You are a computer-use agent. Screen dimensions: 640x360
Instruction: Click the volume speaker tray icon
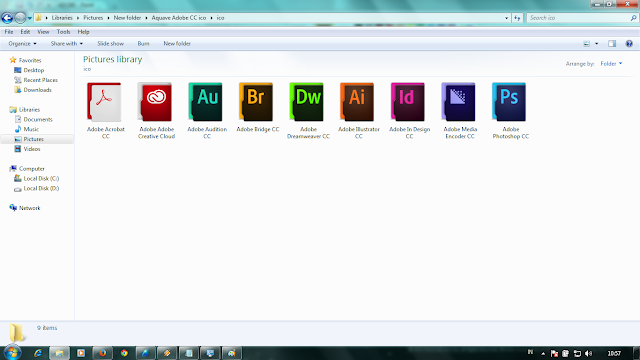588,353
